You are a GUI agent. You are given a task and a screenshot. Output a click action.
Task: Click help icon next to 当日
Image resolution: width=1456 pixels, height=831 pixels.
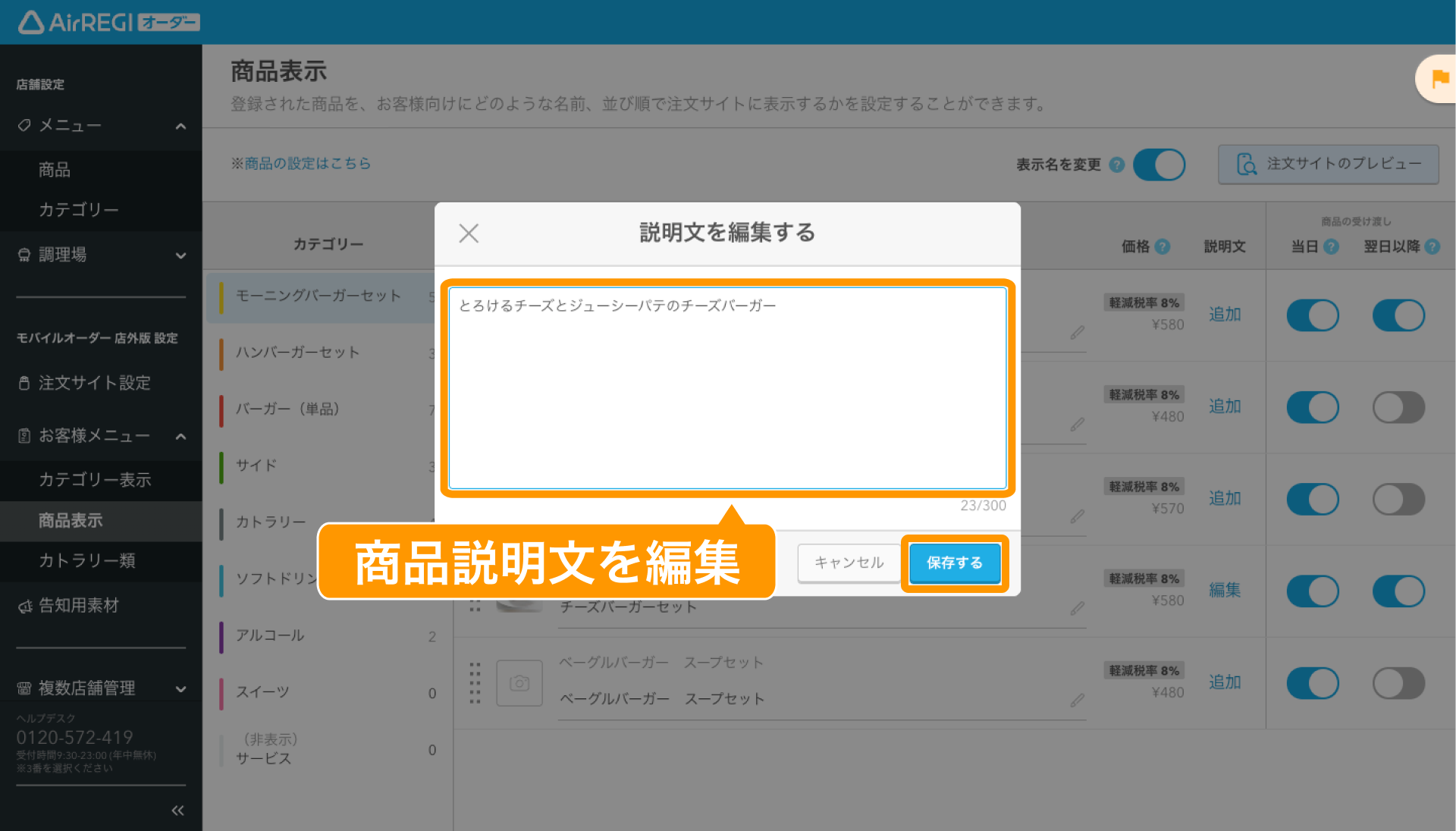coord(1331,246)
